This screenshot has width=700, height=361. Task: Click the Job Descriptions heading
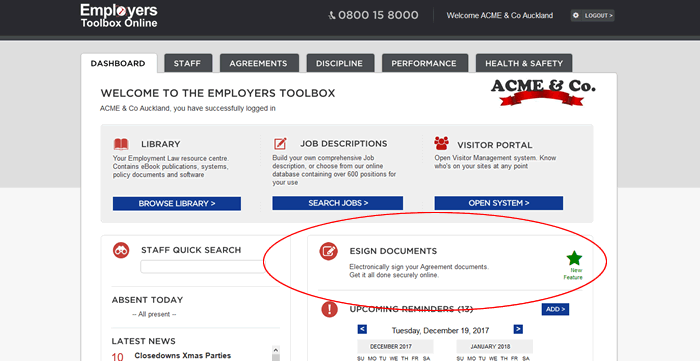[344, 144]
